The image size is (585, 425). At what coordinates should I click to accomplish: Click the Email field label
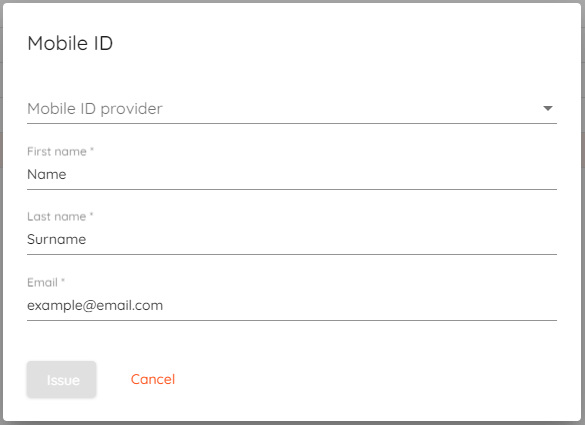pos(42,282)
